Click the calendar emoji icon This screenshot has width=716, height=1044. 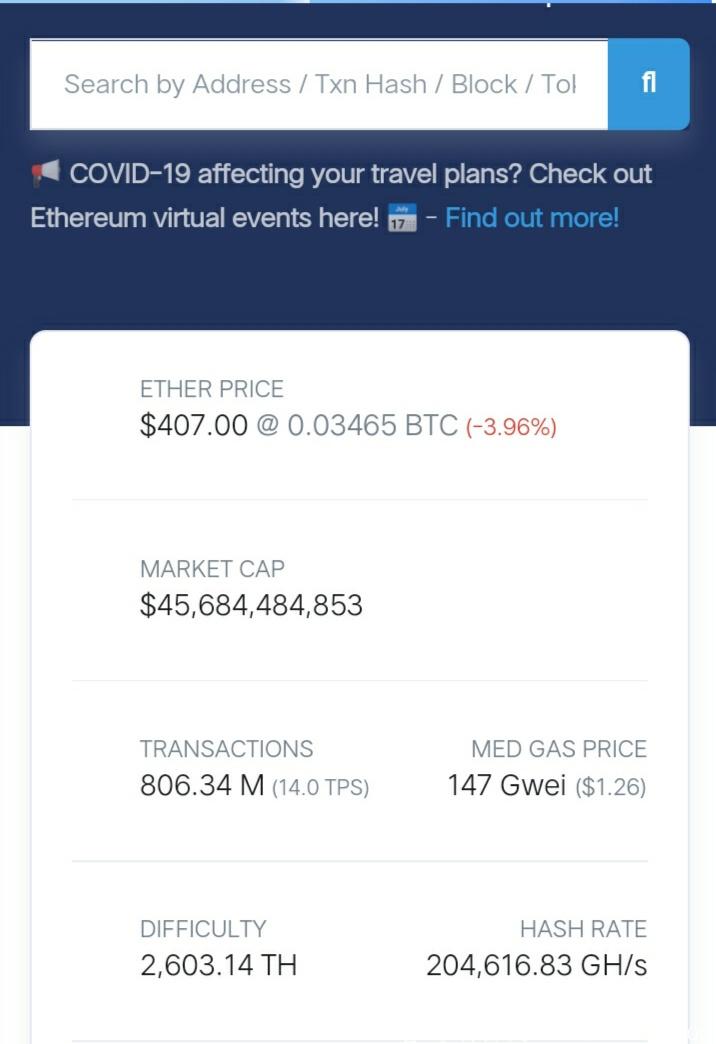(401, 218)
